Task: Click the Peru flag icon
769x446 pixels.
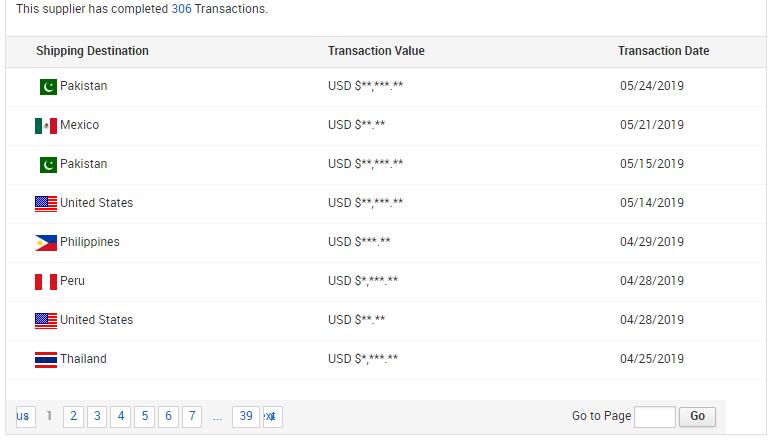Action: point(45,282)
